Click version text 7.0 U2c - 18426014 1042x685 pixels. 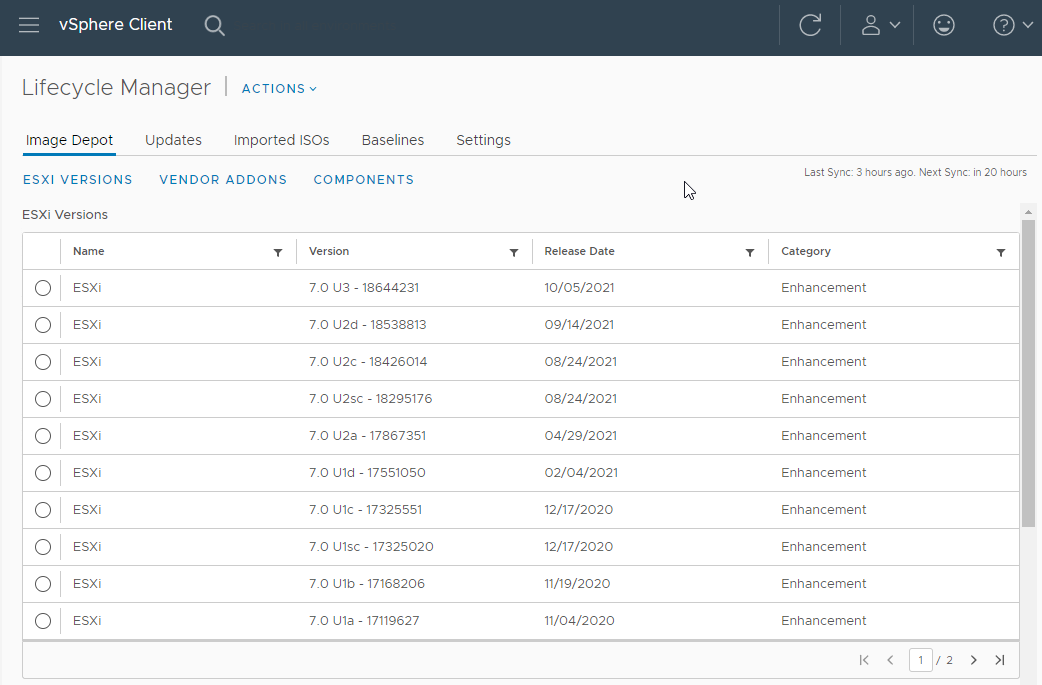click(368, 362)
